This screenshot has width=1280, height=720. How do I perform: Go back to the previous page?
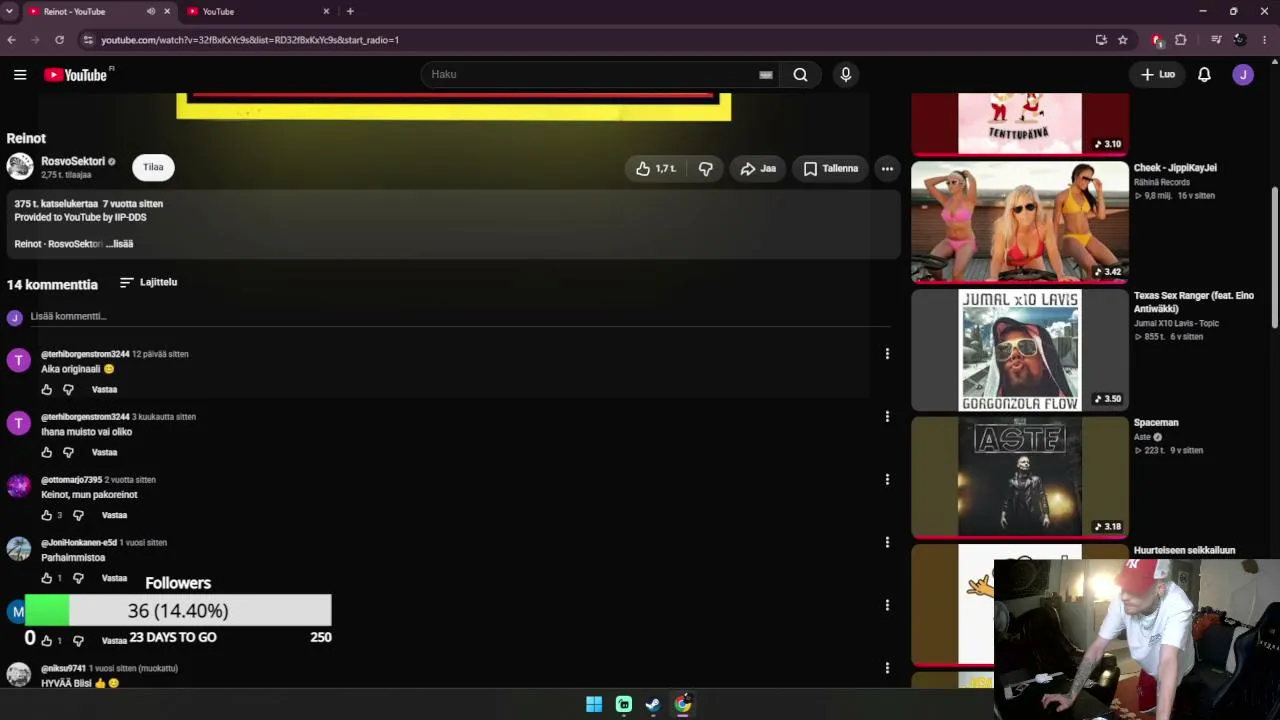(11, 40)
